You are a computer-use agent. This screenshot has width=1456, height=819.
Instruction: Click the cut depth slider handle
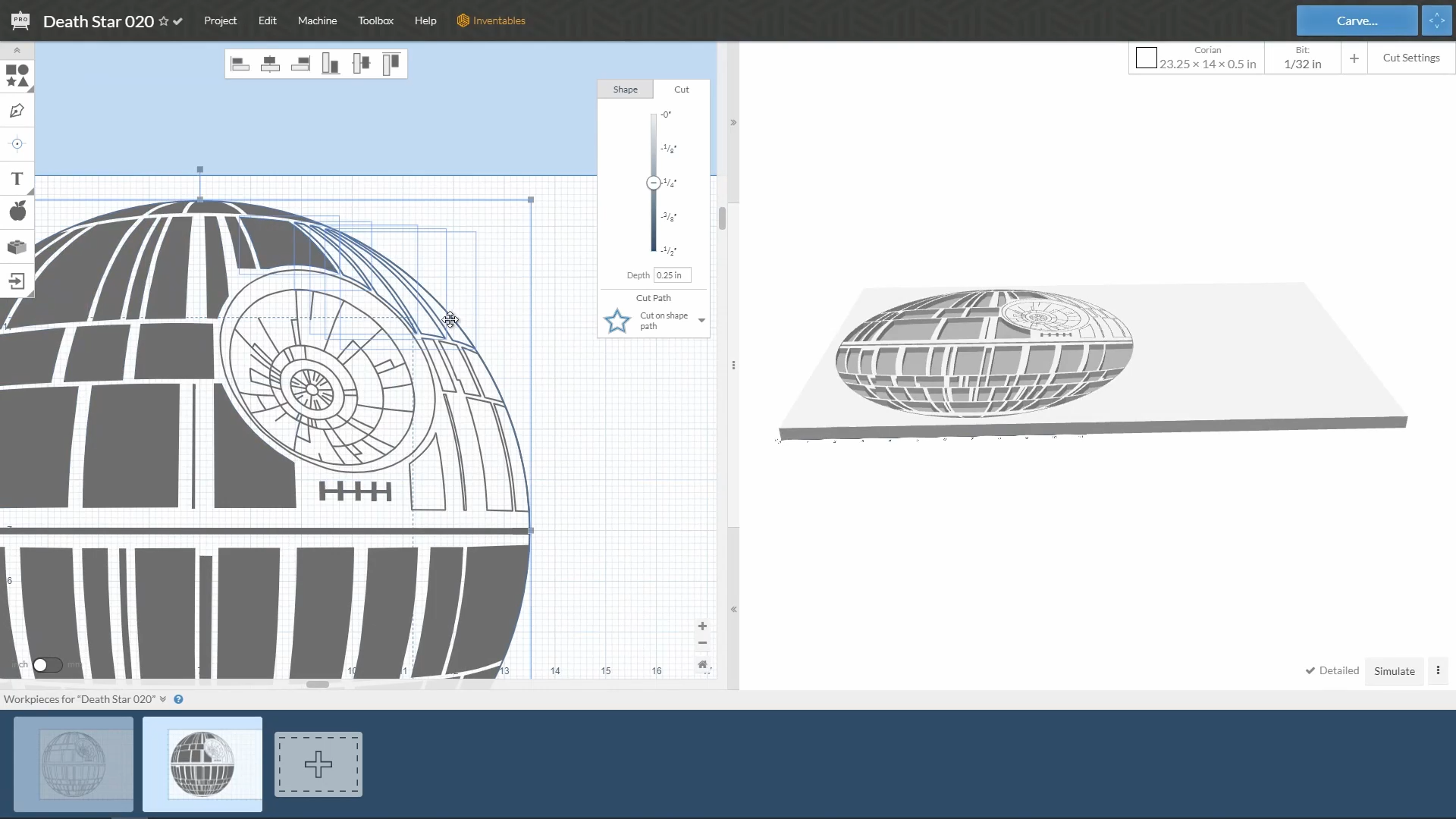pyautogui.click(x=653, y=183)
